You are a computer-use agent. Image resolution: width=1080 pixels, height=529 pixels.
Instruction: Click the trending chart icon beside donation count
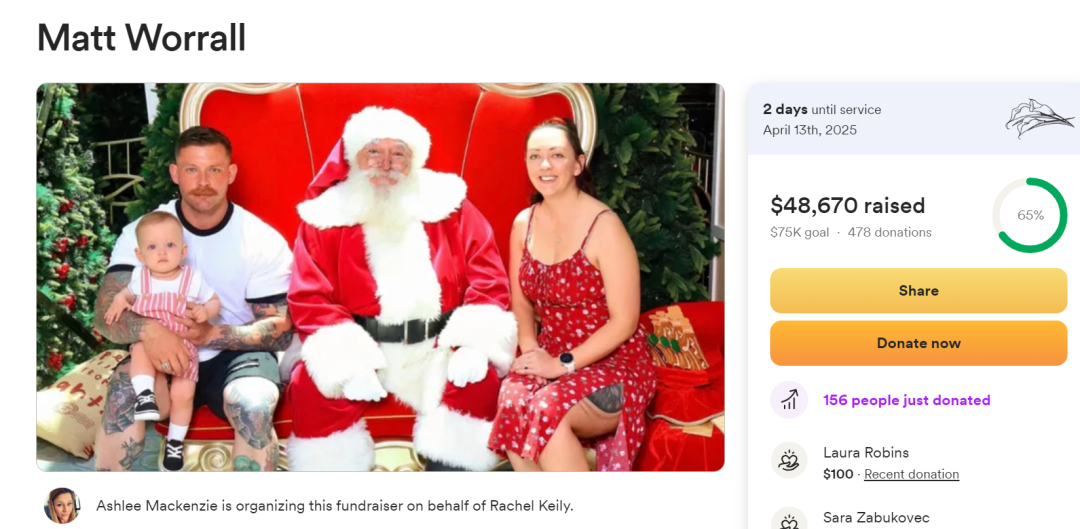[789, 400]
